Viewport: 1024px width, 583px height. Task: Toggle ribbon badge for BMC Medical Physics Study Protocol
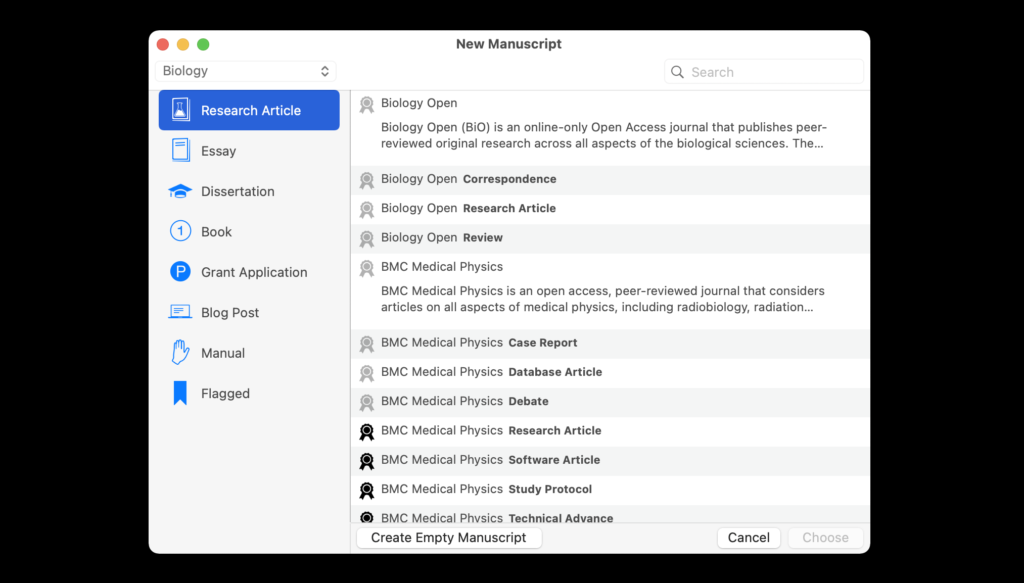pyautogui.click(x=367, y=490)
